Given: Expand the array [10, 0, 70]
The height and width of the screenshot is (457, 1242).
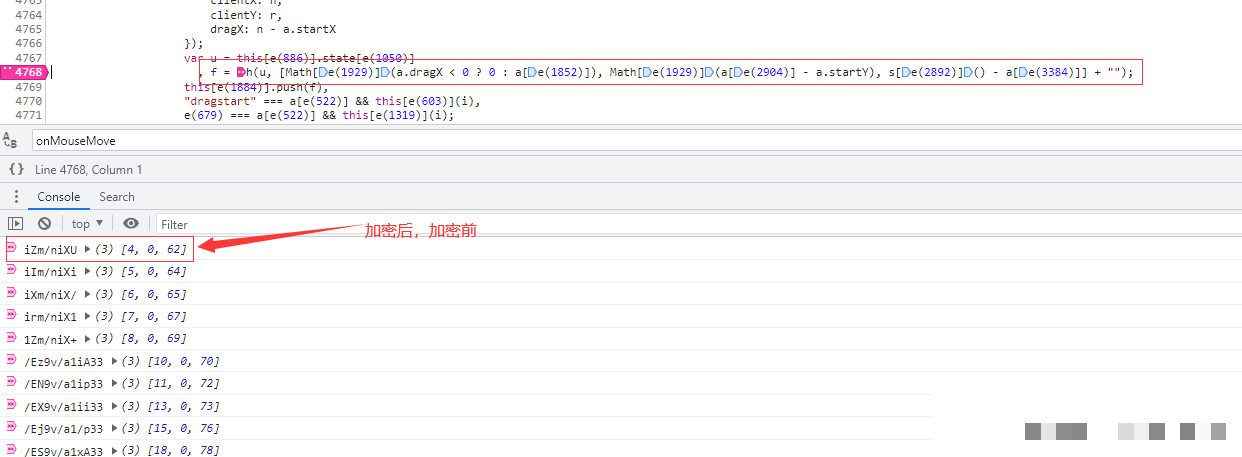Looking at the screenshot, I should pyautogui.click(x=114, y=361).
